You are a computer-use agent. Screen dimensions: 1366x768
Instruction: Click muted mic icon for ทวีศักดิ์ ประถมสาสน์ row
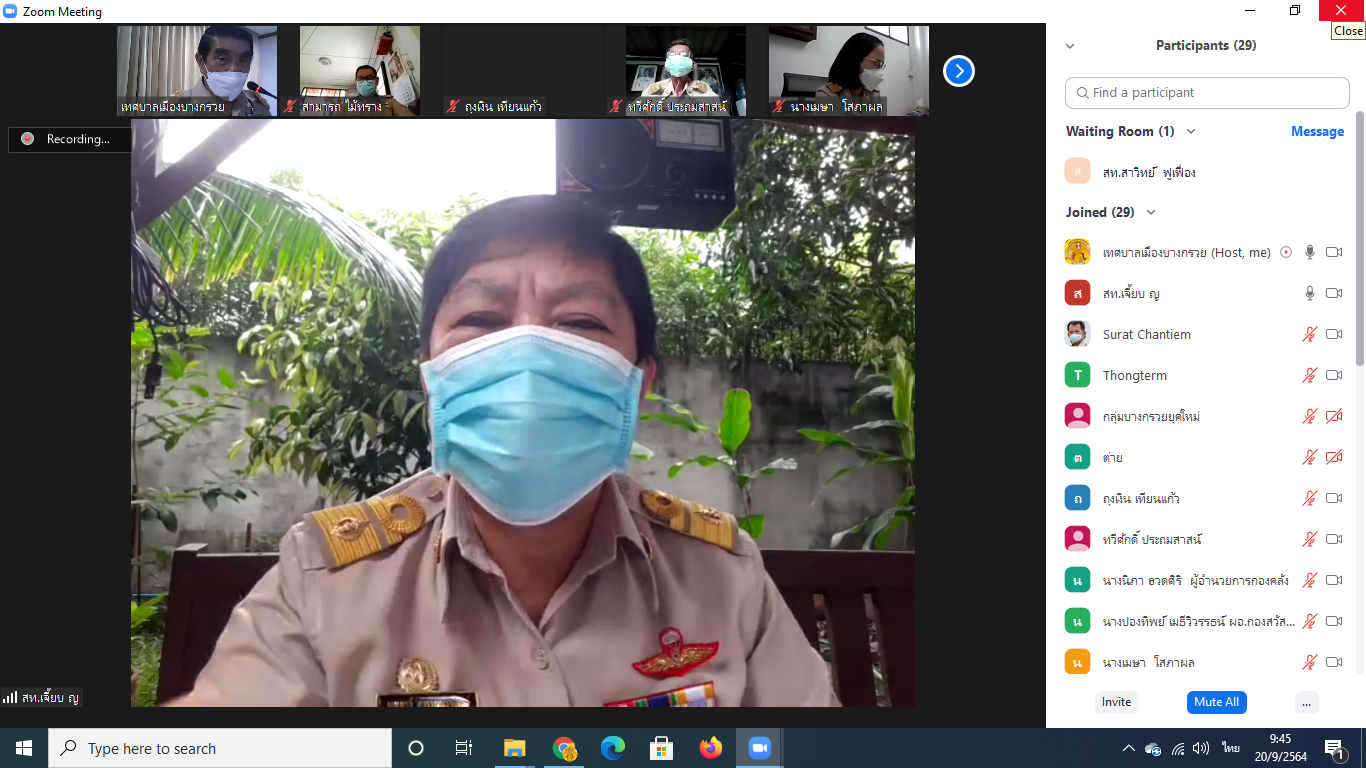(x=1310, y=540)
